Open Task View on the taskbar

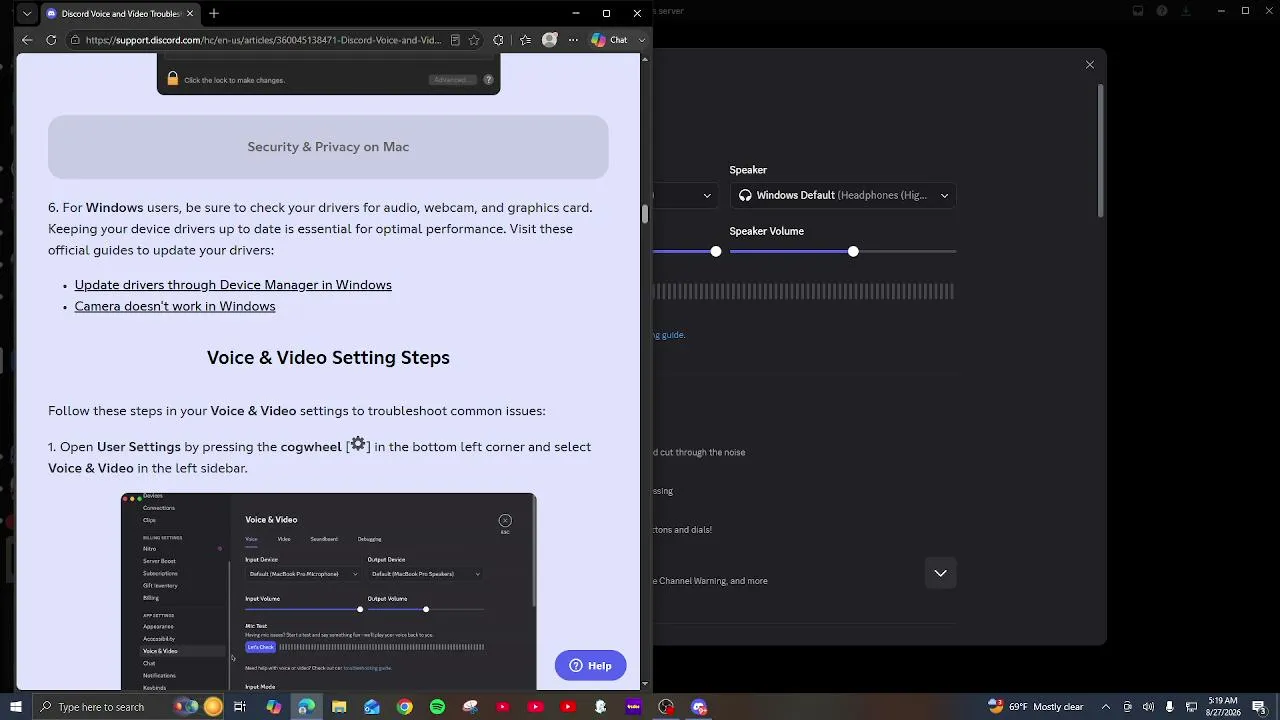240,707
